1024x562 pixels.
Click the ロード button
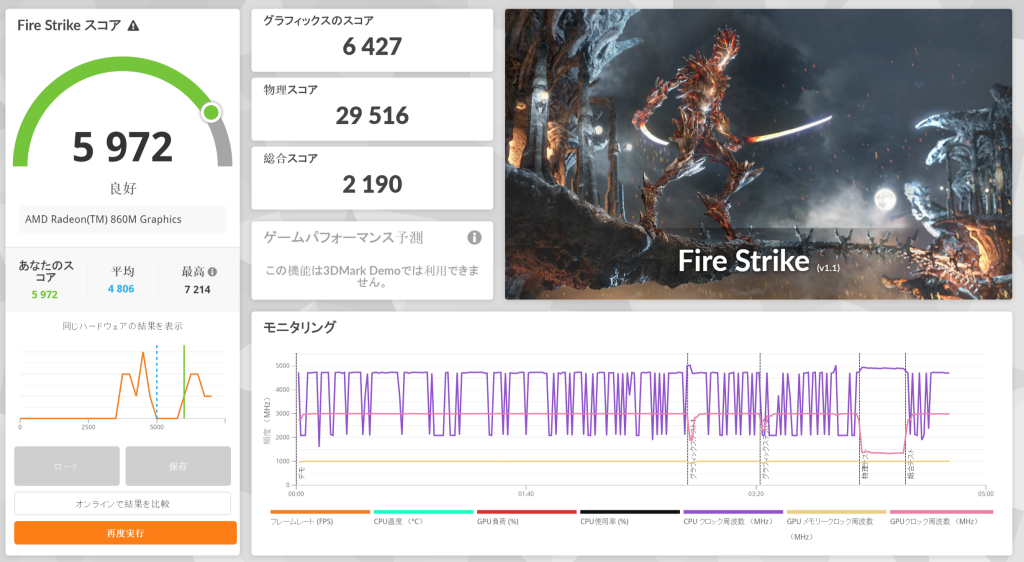tap(67, 466)
